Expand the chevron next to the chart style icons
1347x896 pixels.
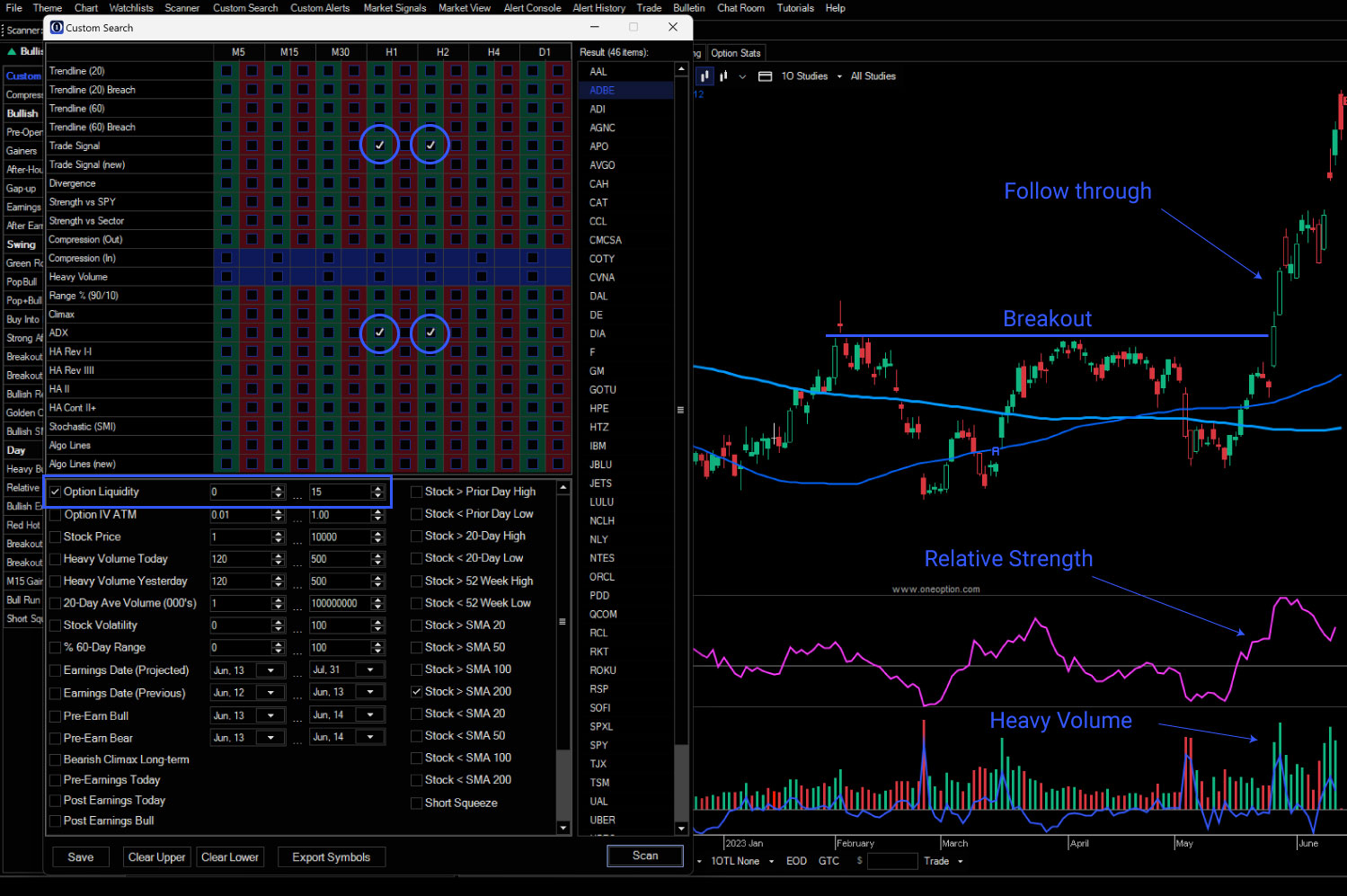pyautogui.click(x=741, y=76)
